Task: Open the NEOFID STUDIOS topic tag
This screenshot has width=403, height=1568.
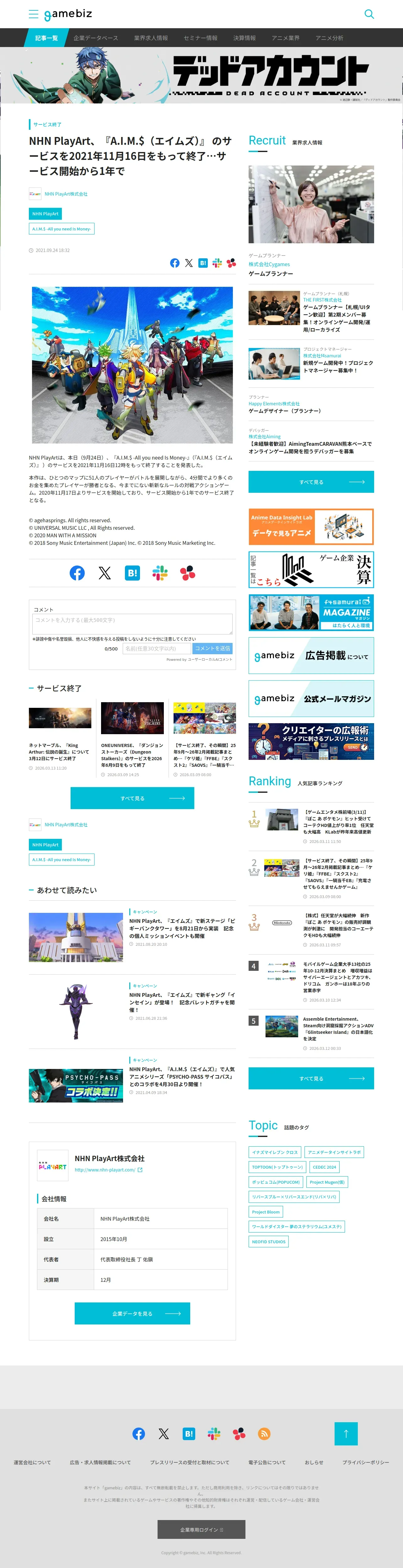Action: tap(268, 1242)
